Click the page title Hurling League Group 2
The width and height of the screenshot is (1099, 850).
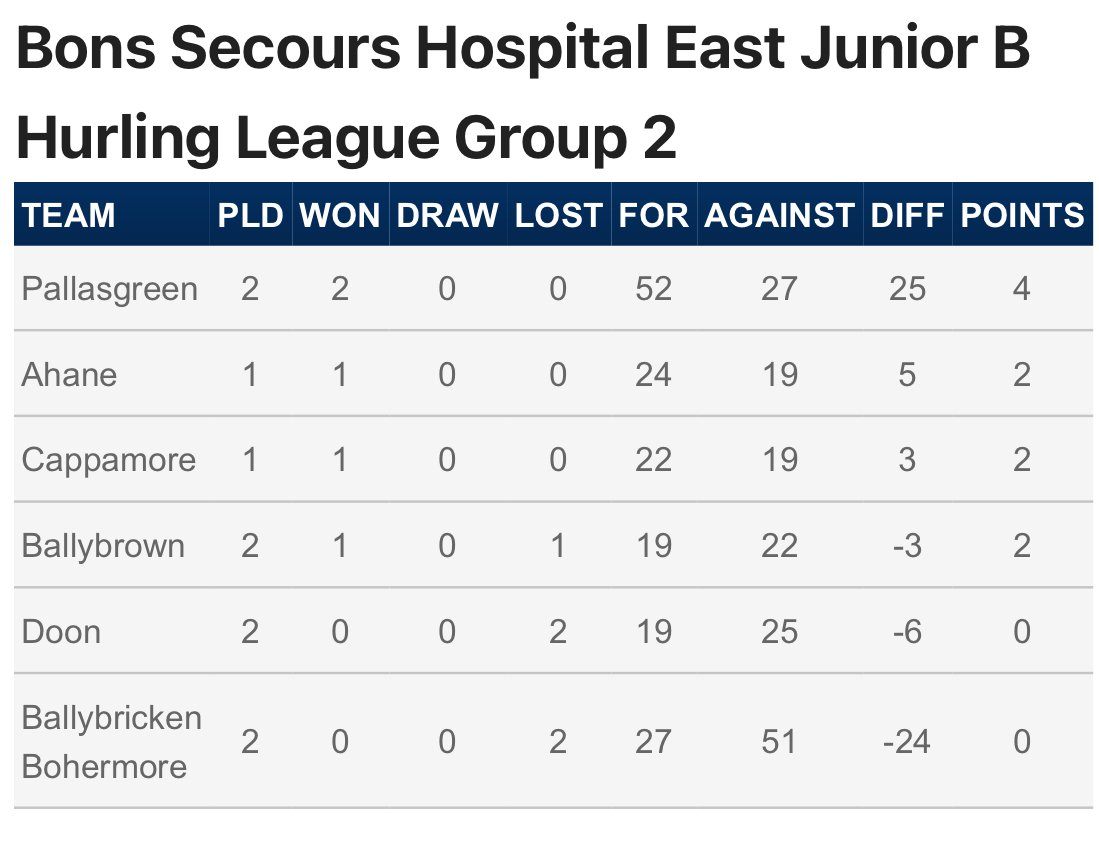(346, 137)
